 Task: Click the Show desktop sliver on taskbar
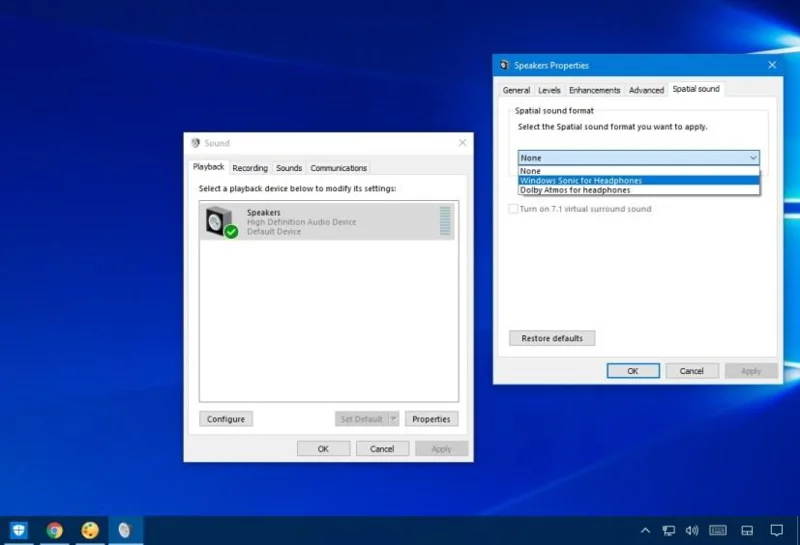click(798, 531)
